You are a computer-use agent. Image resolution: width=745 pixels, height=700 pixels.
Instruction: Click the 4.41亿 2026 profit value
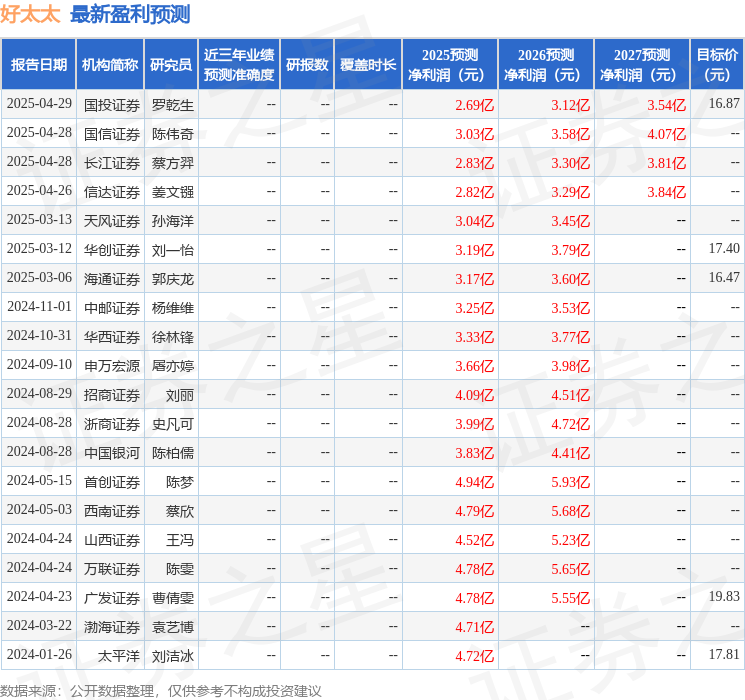click(571, 452)
